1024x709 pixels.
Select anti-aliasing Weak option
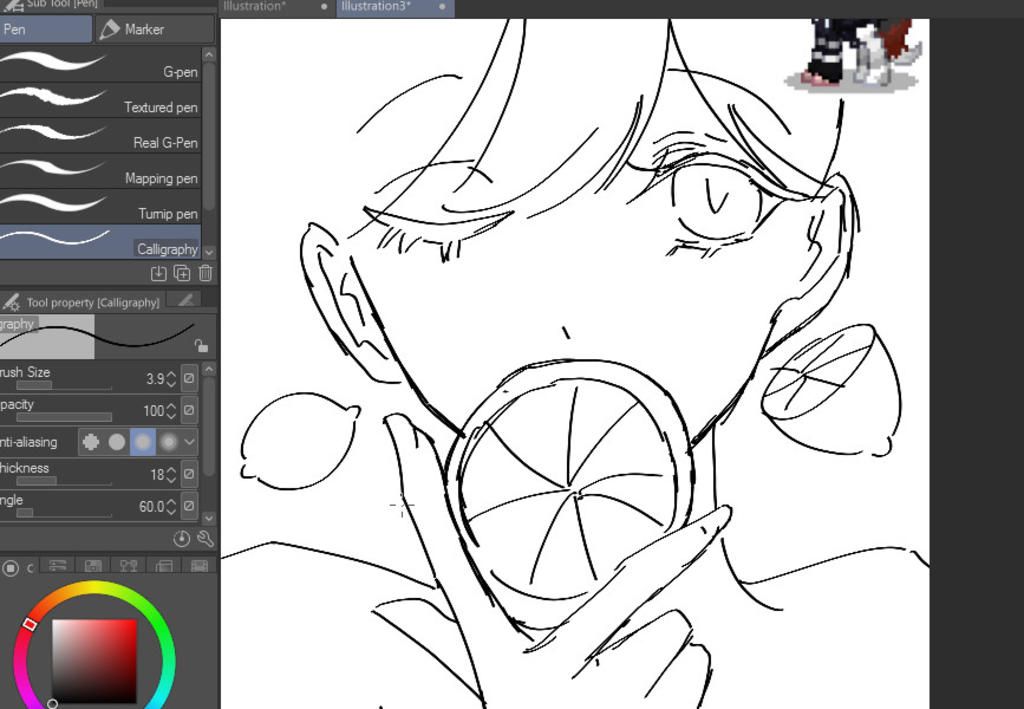[117, 442]
